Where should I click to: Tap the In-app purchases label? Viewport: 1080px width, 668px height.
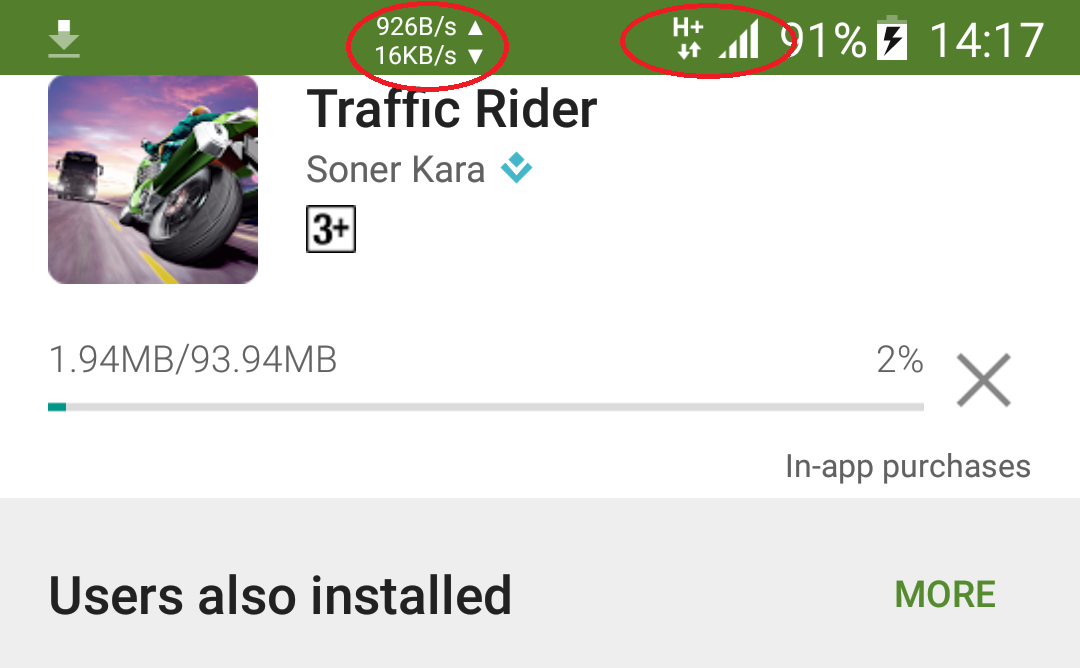coord(908,466)
